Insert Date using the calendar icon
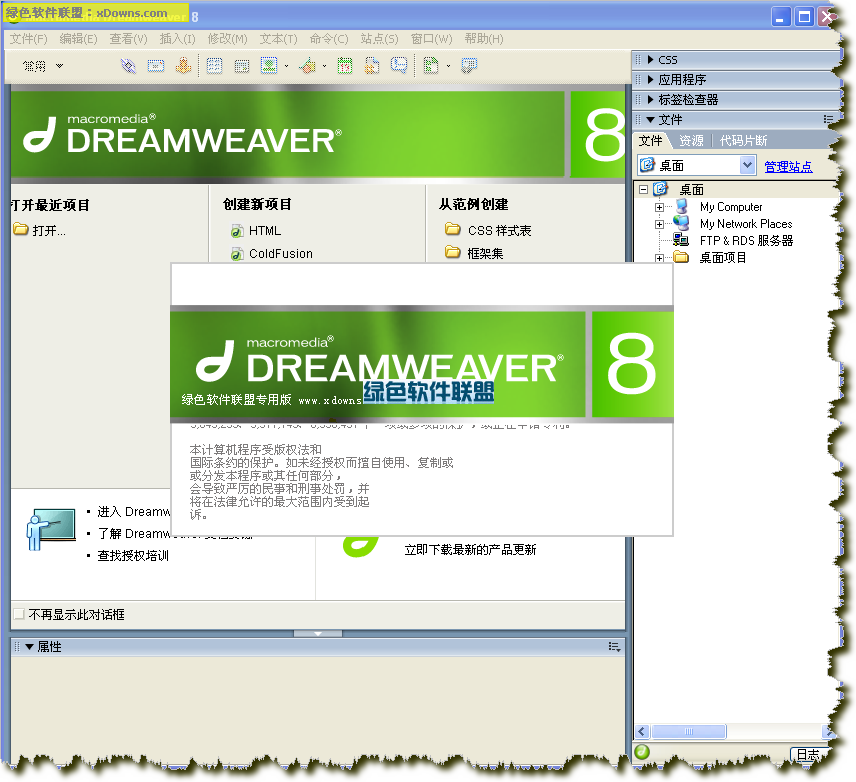The width and height of the screenshot is (856, 782). coord(344,66)
